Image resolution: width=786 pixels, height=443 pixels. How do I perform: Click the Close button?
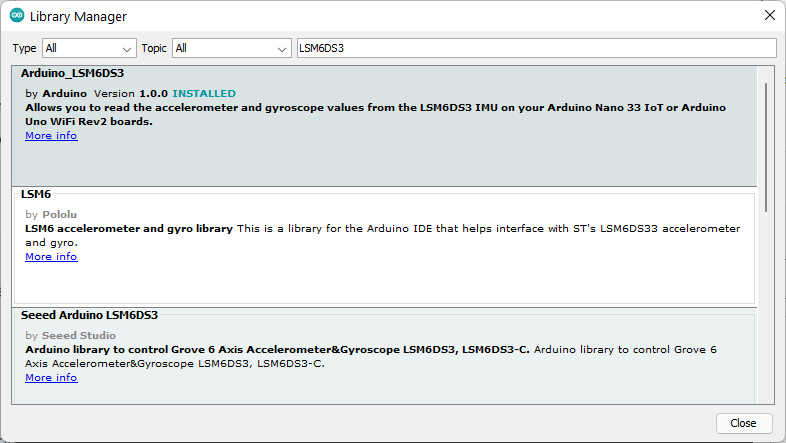coord(743,423)
